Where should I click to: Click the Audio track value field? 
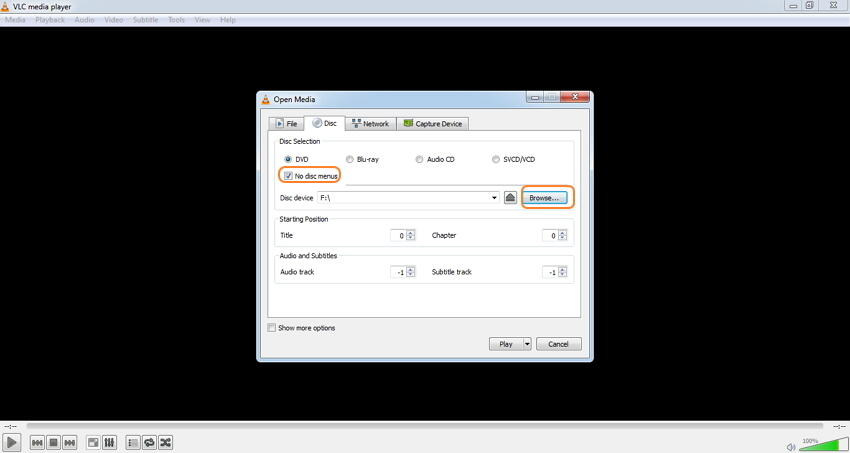pyautogui.click(x=398, y=272)
